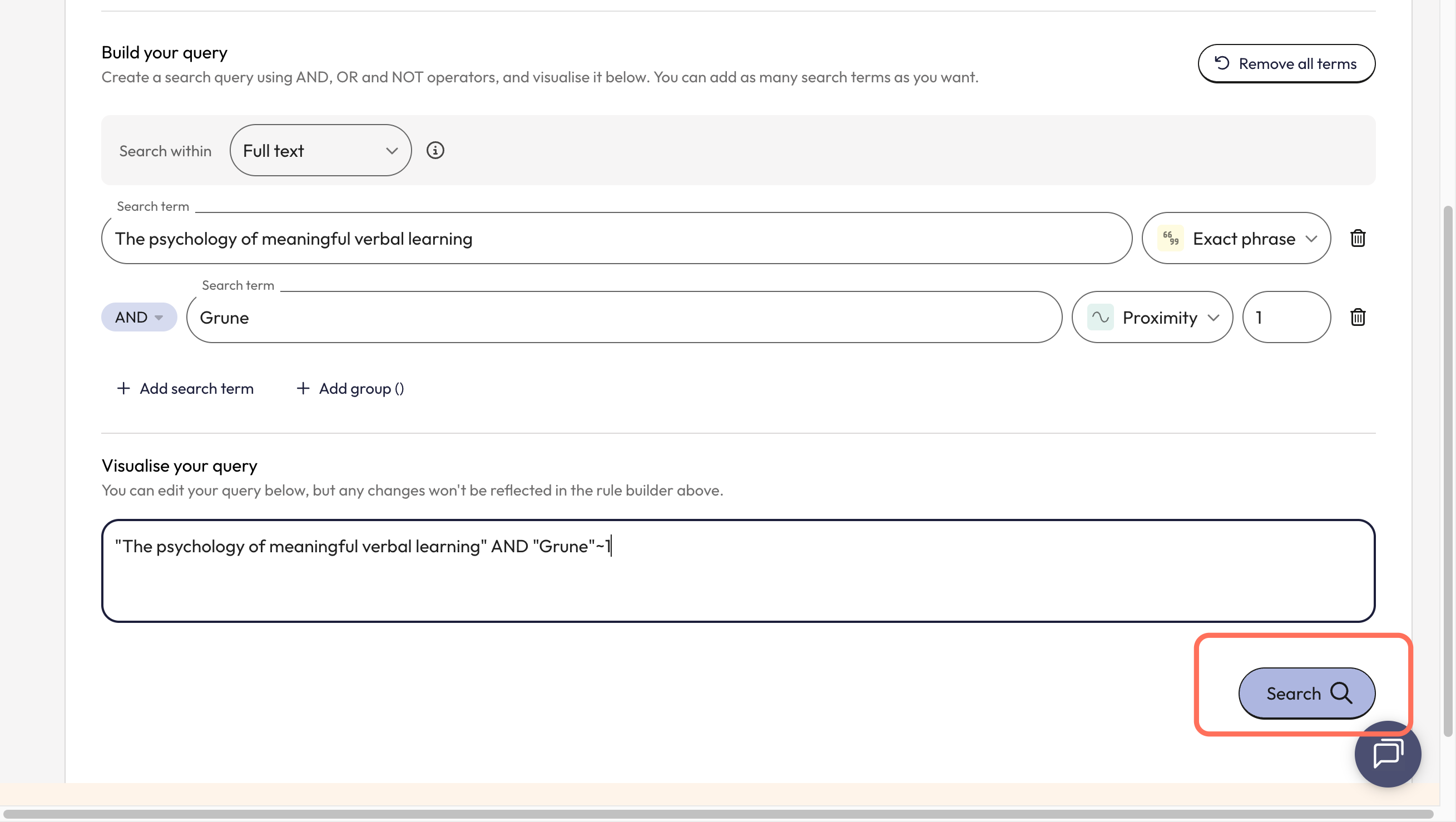
Task: Change the AND operator dropdown
Action: pyautogui.click(x=139, y=317)
